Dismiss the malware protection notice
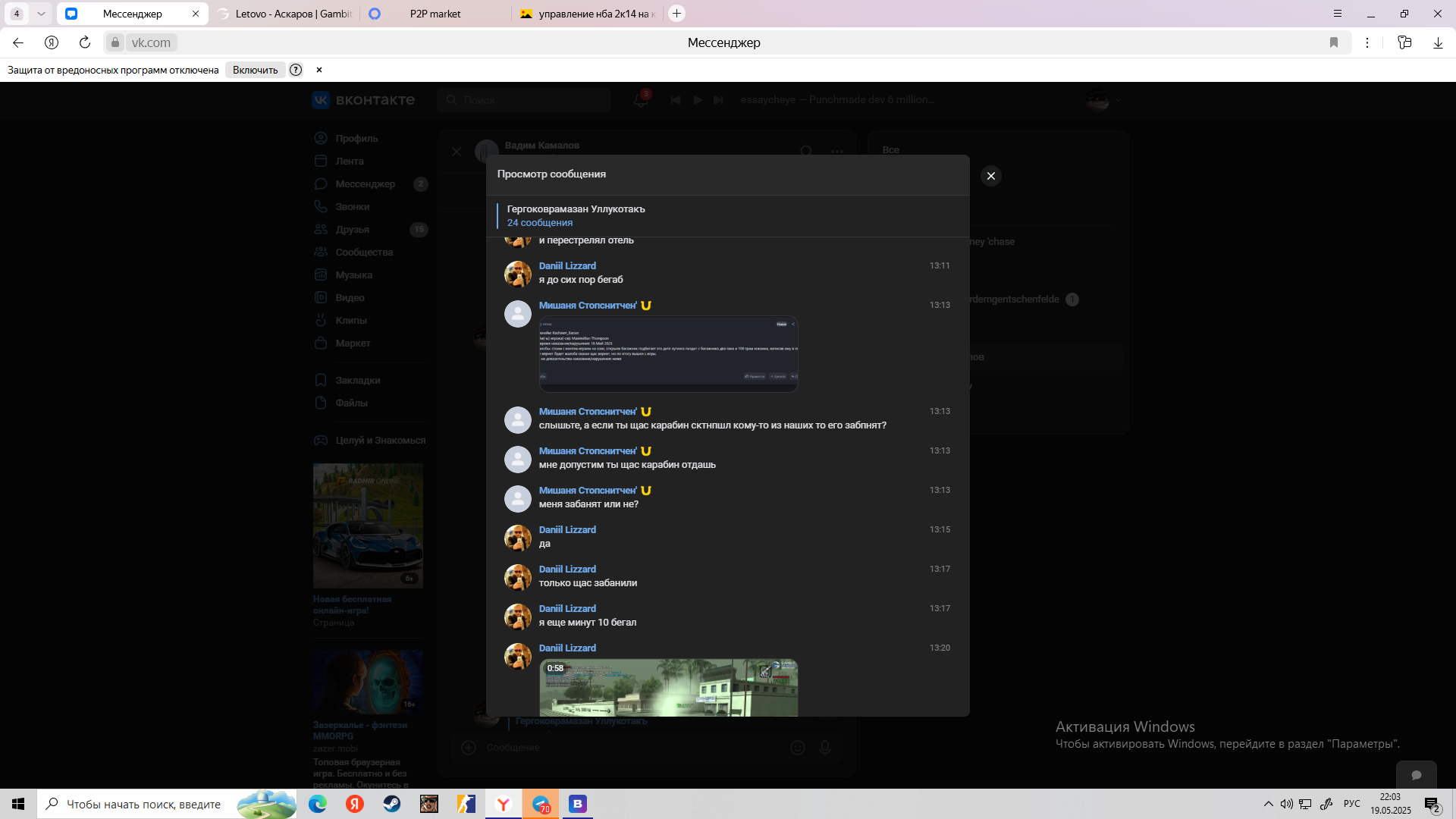This screenshot has width=1456, height=819. tap(319, 70)
